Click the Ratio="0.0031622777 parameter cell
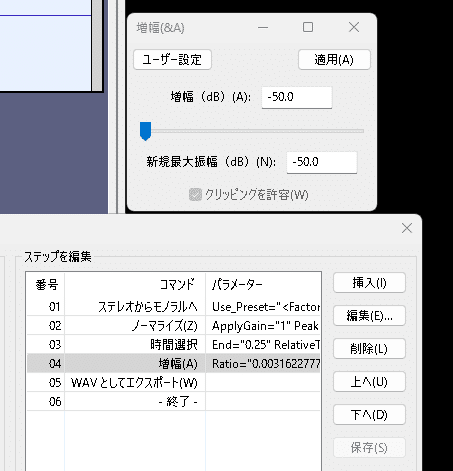The height and width of the screenshot is (471, 453). pos(263,363)
